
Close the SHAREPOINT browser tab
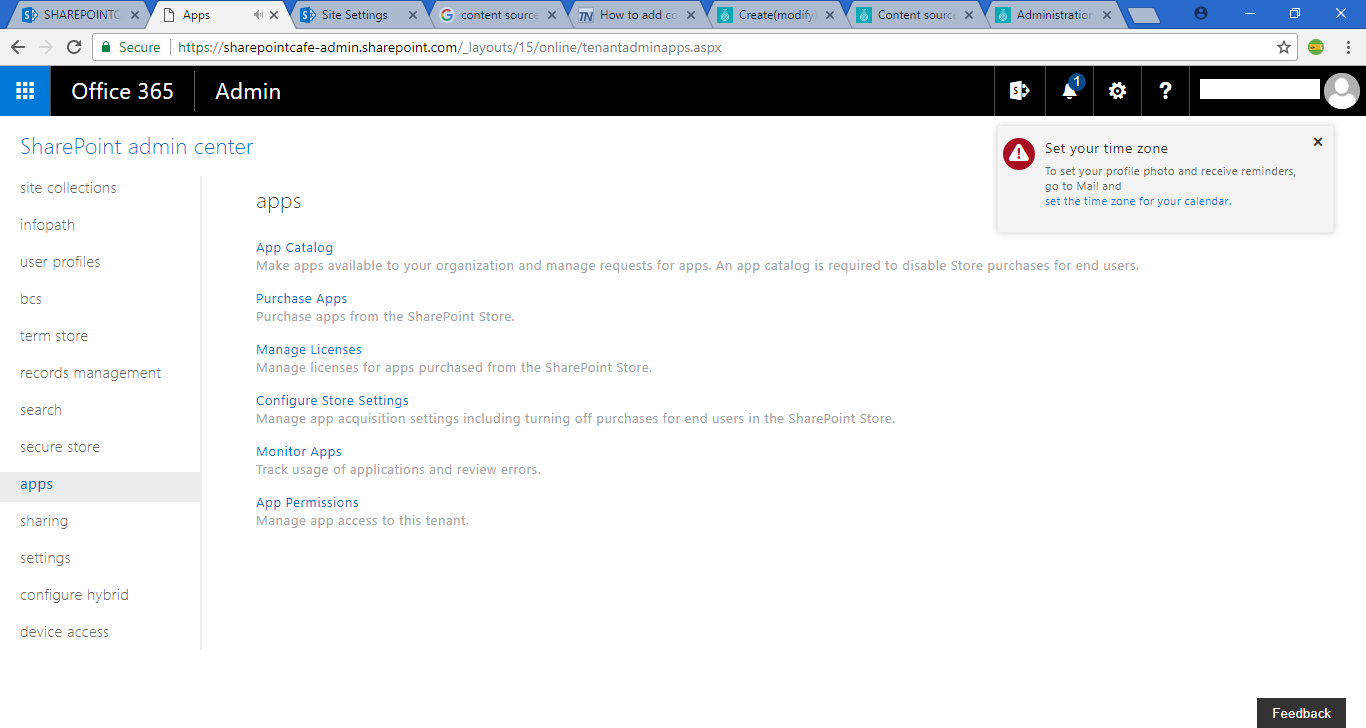[x=135, y=15]
